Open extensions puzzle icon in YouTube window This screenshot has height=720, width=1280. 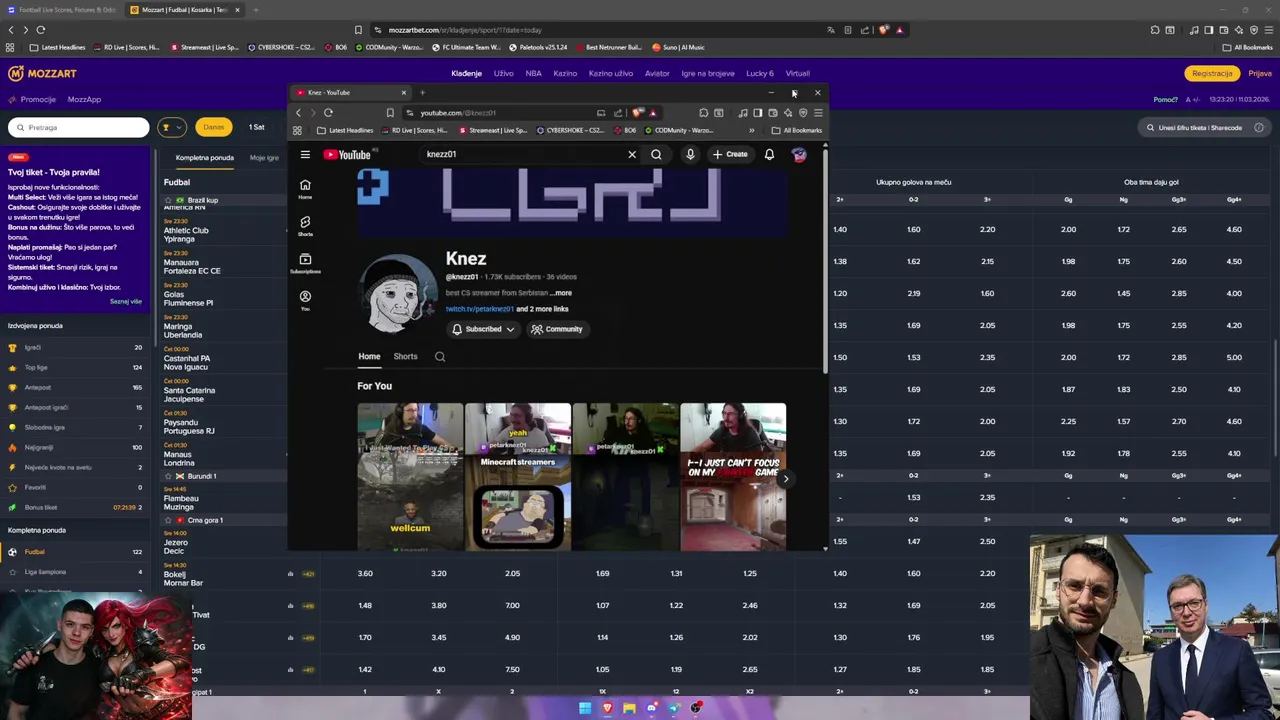click(x=704, y=113)
